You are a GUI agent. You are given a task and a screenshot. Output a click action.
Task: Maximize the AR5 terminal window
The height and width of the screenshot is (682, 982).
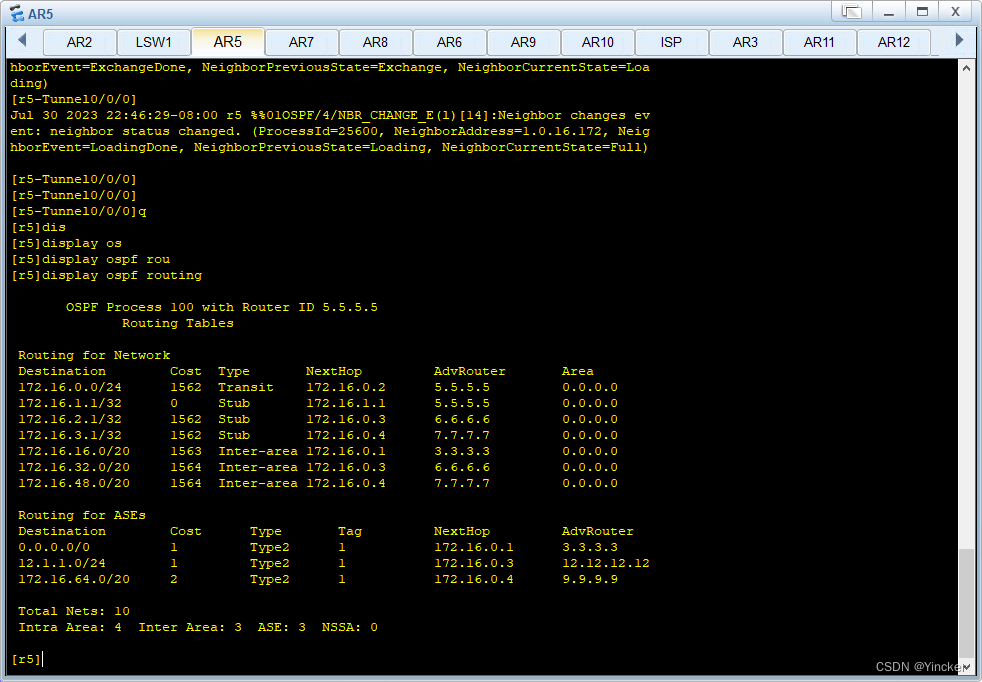coord(922,11)
